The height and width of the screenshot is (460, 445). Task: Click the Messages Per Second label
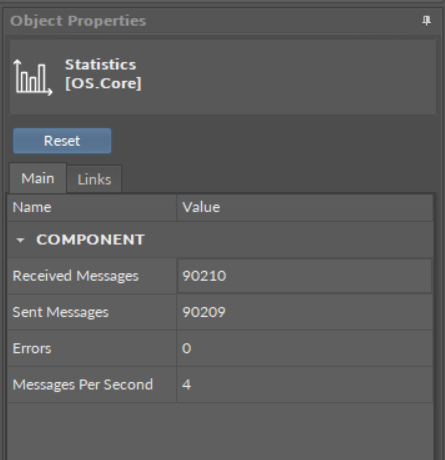click(83, 385)
